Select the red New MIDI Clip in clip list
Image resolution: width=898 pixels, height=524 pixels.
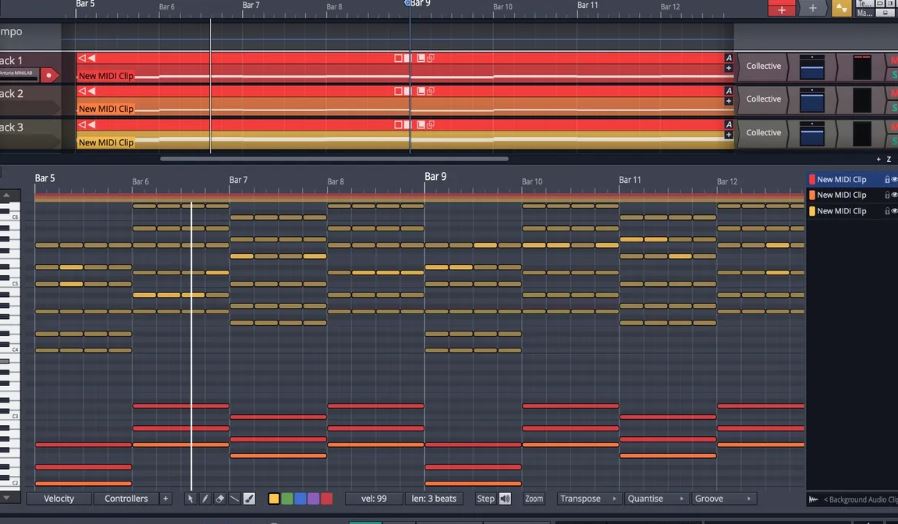click(841, 179)
